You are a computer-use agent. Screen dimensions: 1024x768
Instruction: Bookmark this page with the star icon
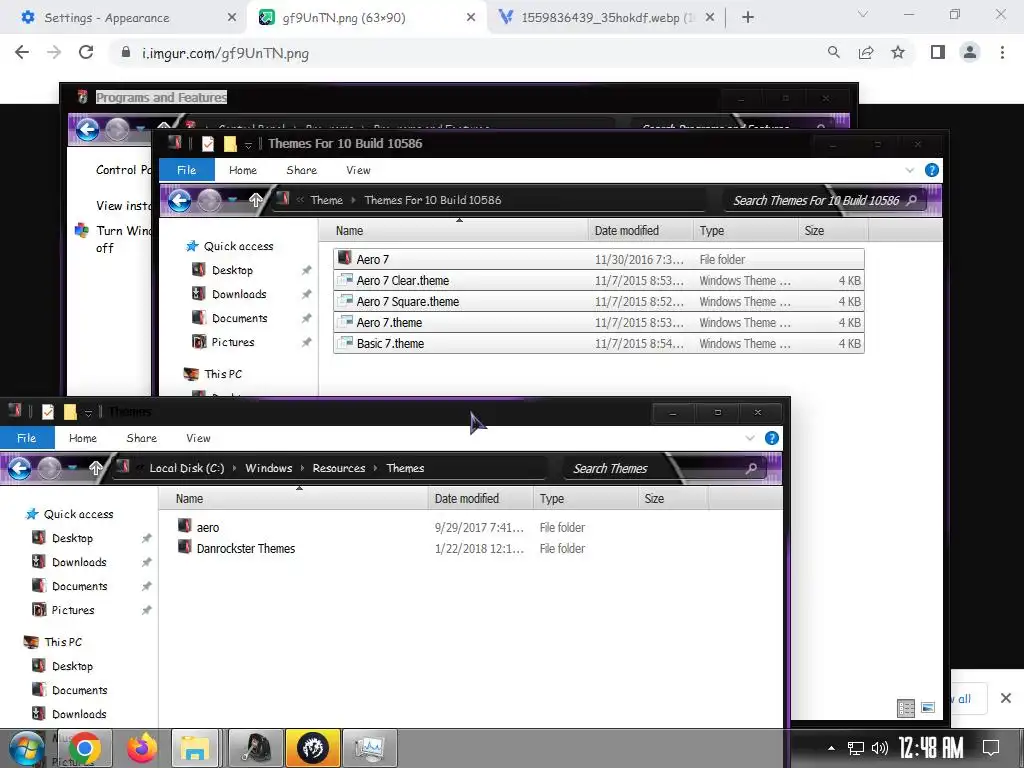tap(898, 52)
